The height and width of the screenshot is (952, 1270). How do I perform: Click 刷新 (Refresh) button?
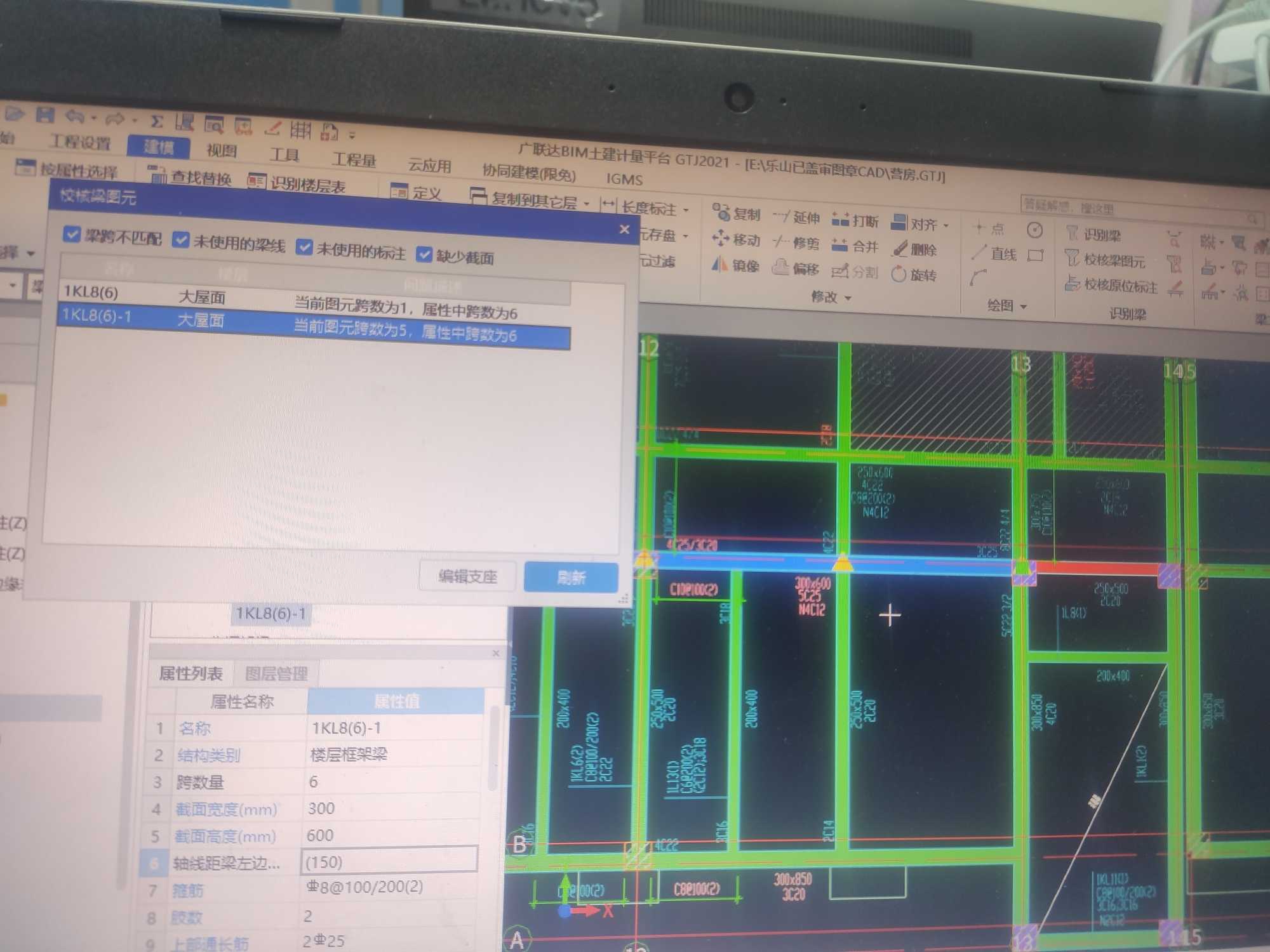(x=571, y=578)
